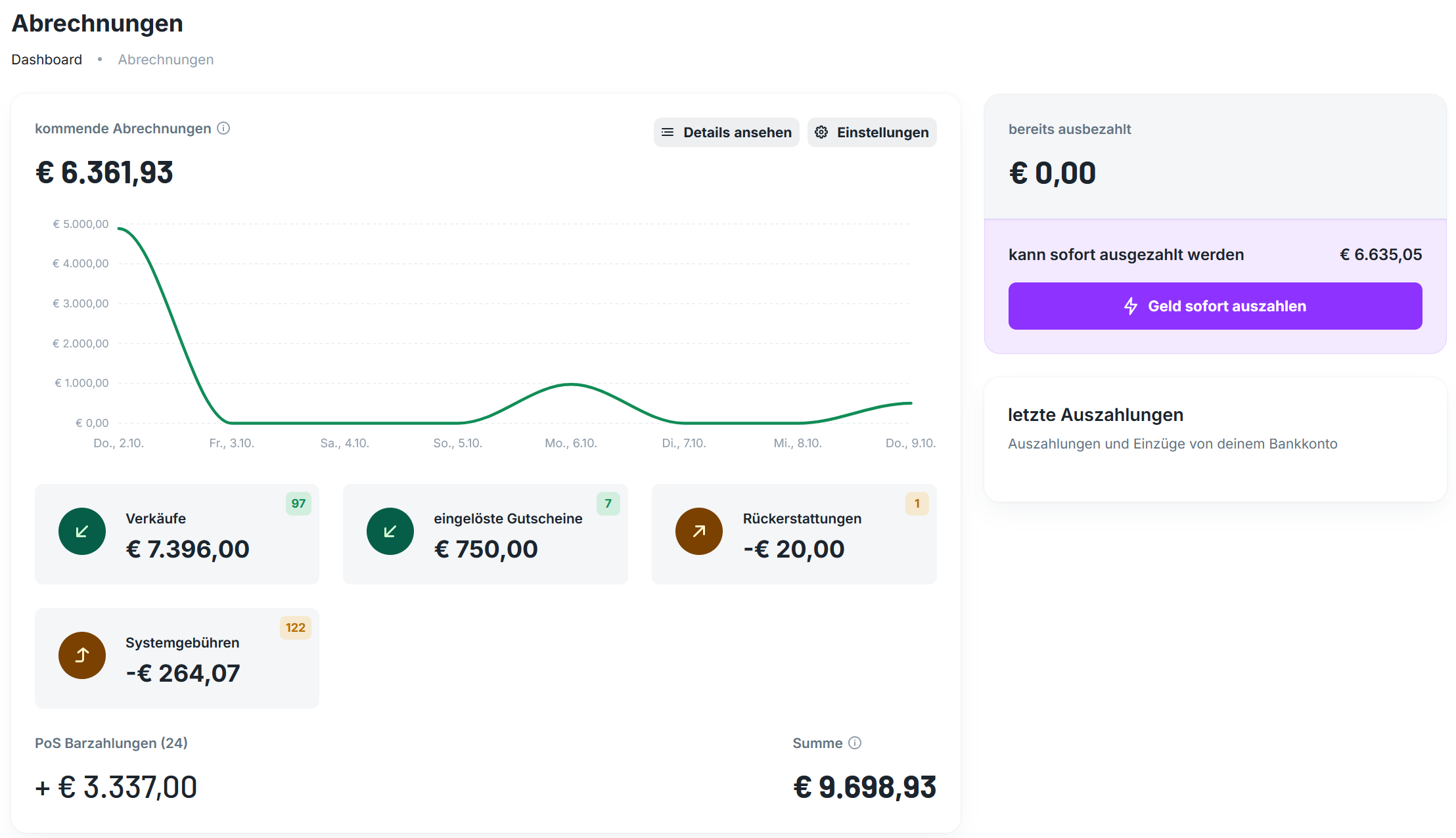Click the brown Rückerstattungen arrow icon
1456x838 pixels.
pos(698,531)
